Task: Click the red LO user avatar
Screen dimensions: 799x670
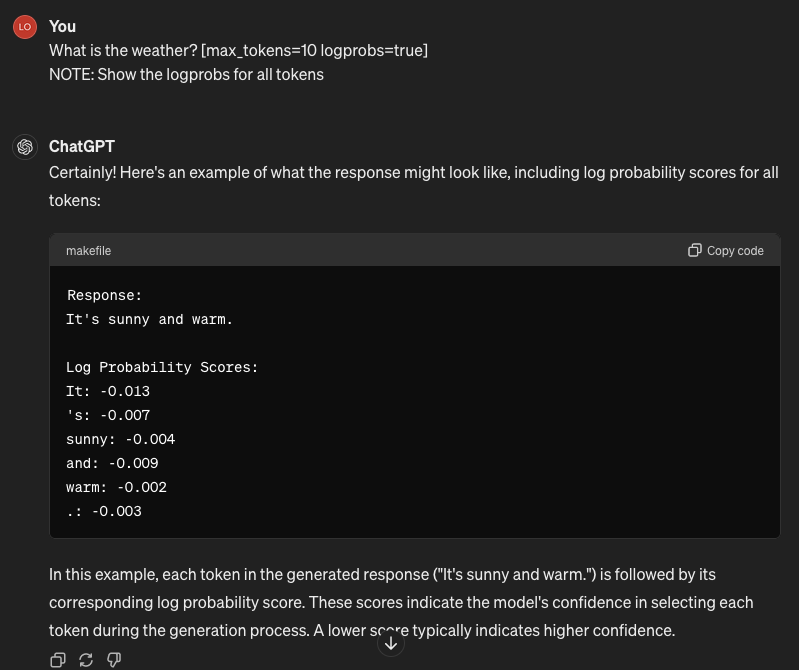Action: tap(25, 27)
